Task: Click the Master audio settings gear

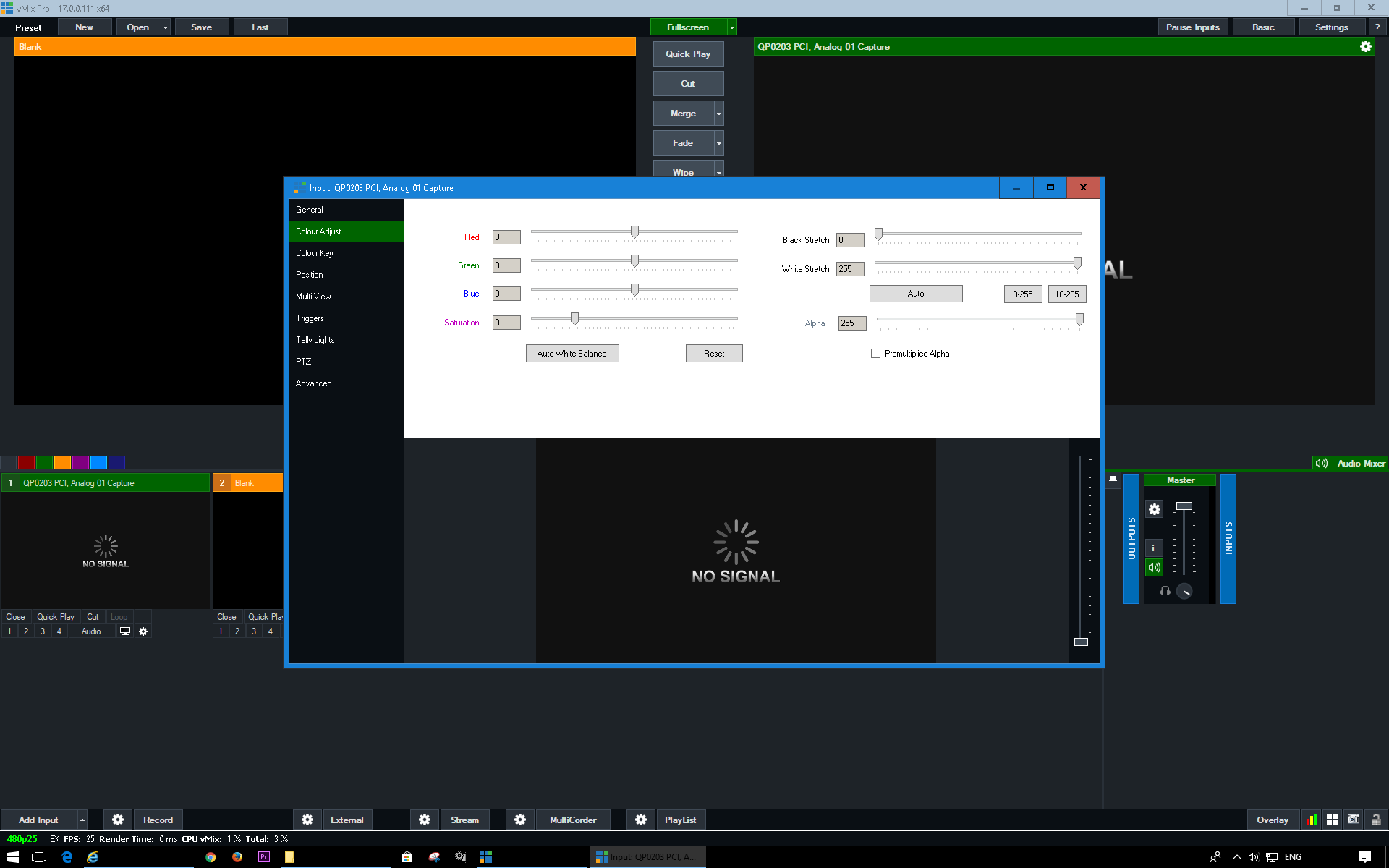Action: coord(1155,509)
